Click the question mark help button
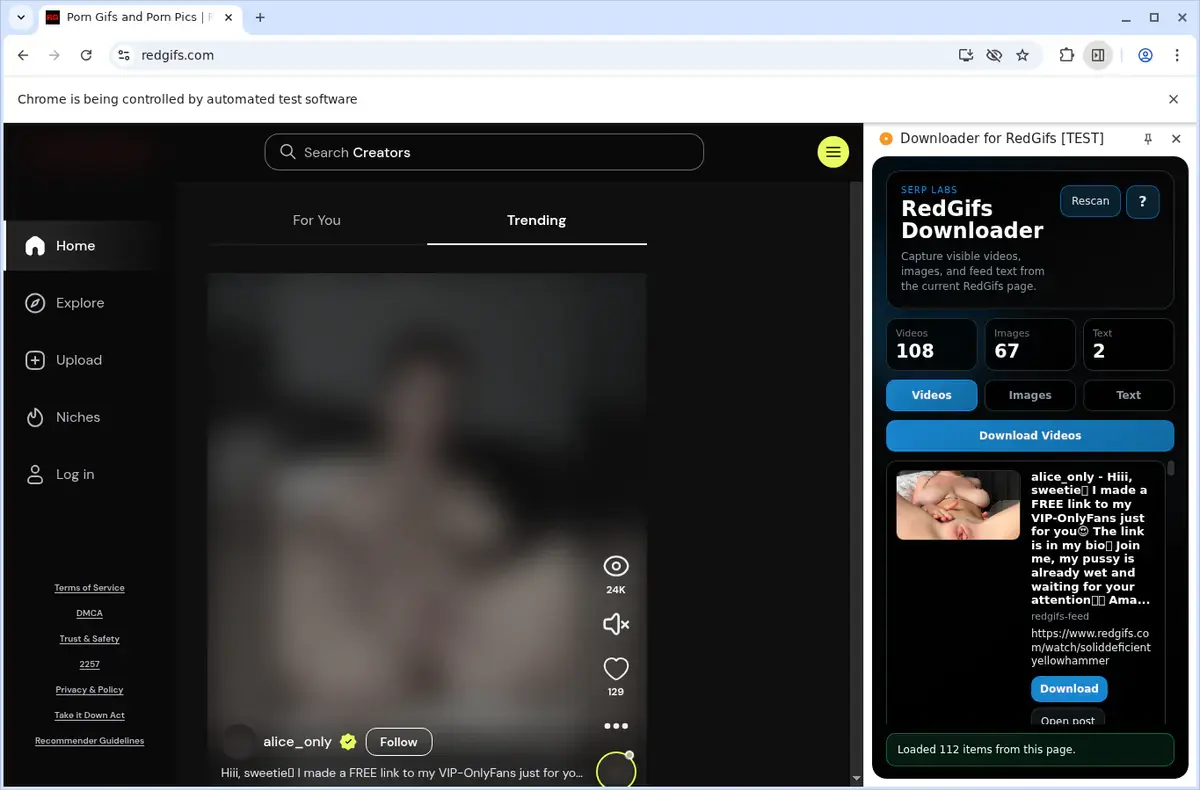The height and width of the screenshot is (790, 1200). [1142, 201]
